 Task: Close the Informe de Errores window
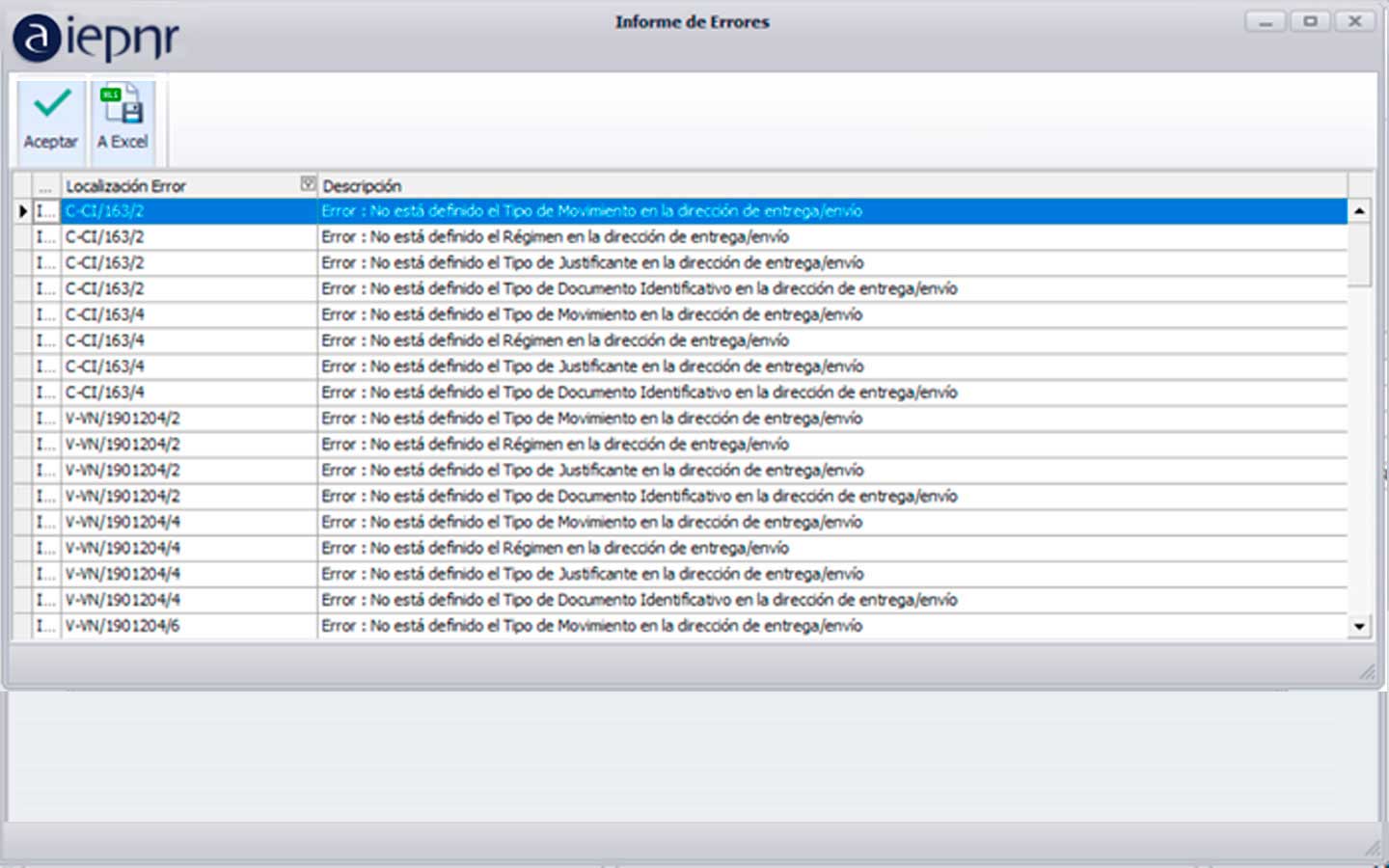[1354, 21]
